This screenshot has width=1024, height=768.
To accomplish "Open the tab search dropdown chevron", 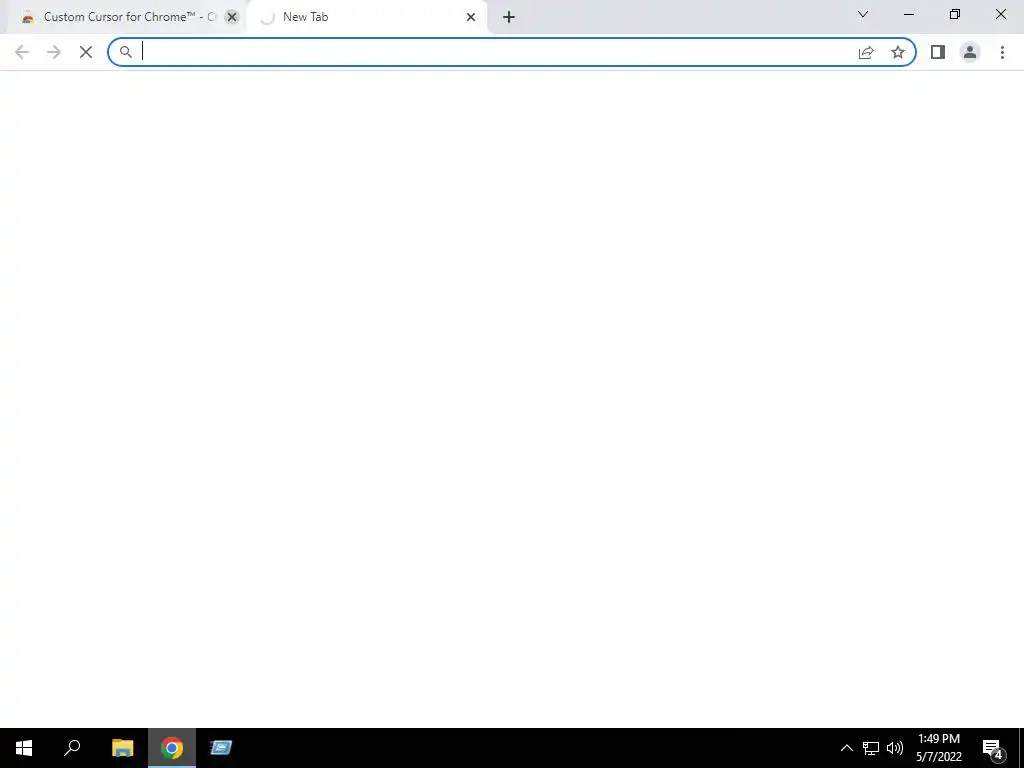I will click(x=863, y=14).
